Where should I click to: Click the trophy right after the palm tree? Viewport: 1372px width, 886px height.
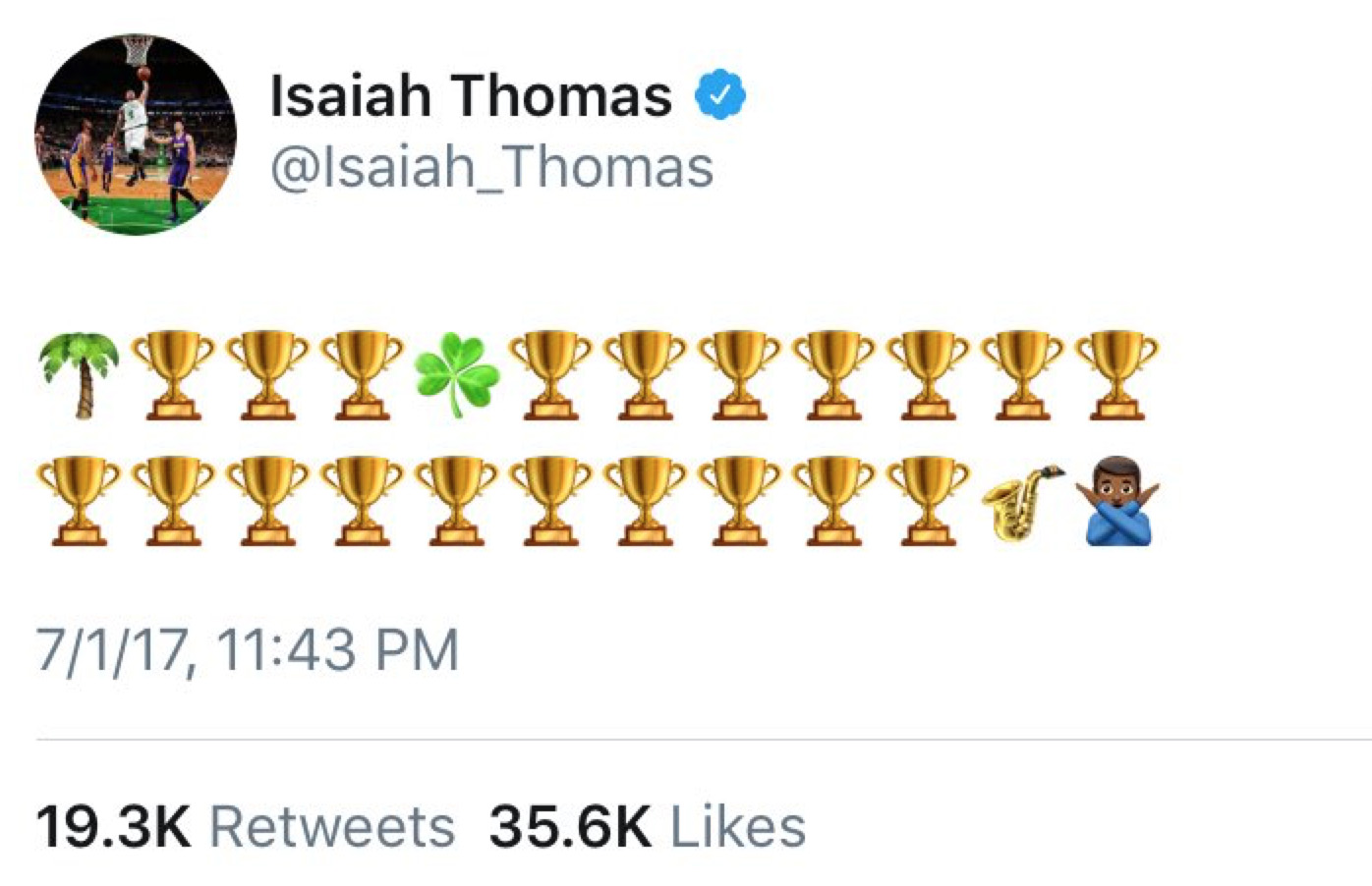[173, 375]
